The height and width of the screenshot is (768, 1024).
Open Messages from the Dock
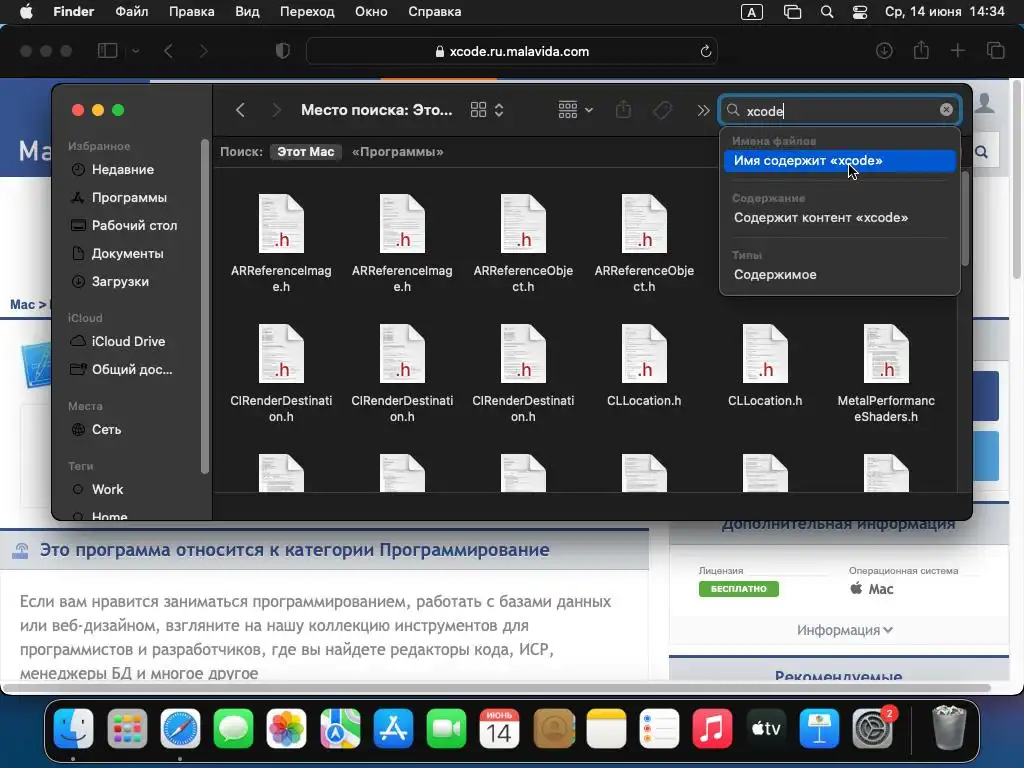point(233,728)
